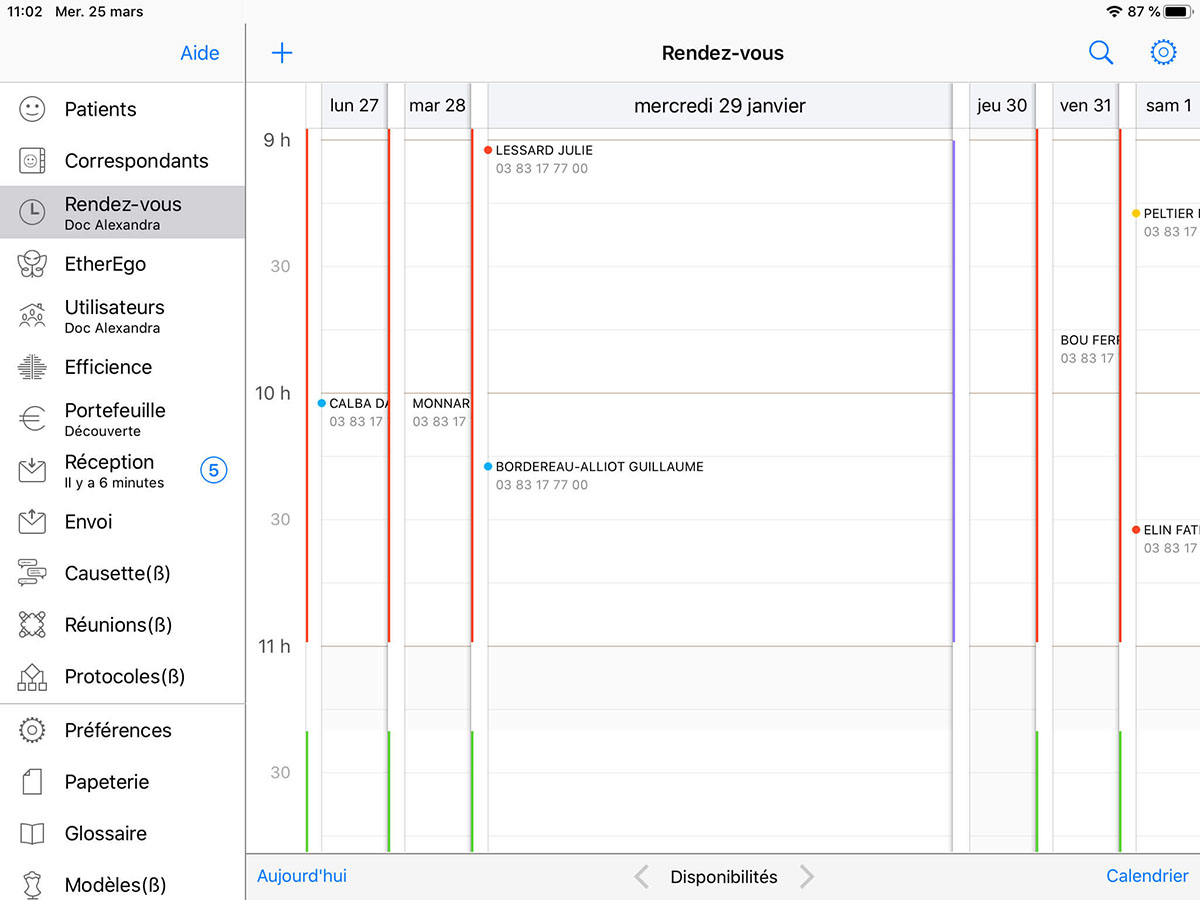
Task: Open settings gear in top right
Action: point(1163,53)
